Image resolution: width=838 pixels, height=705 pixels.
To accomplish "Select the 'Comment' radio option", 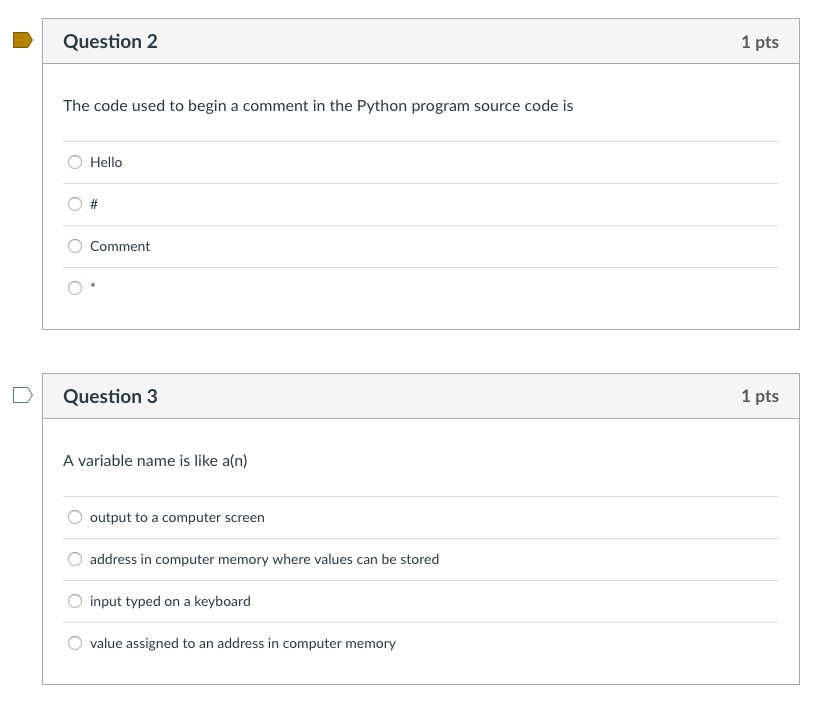I will (75, 246).
